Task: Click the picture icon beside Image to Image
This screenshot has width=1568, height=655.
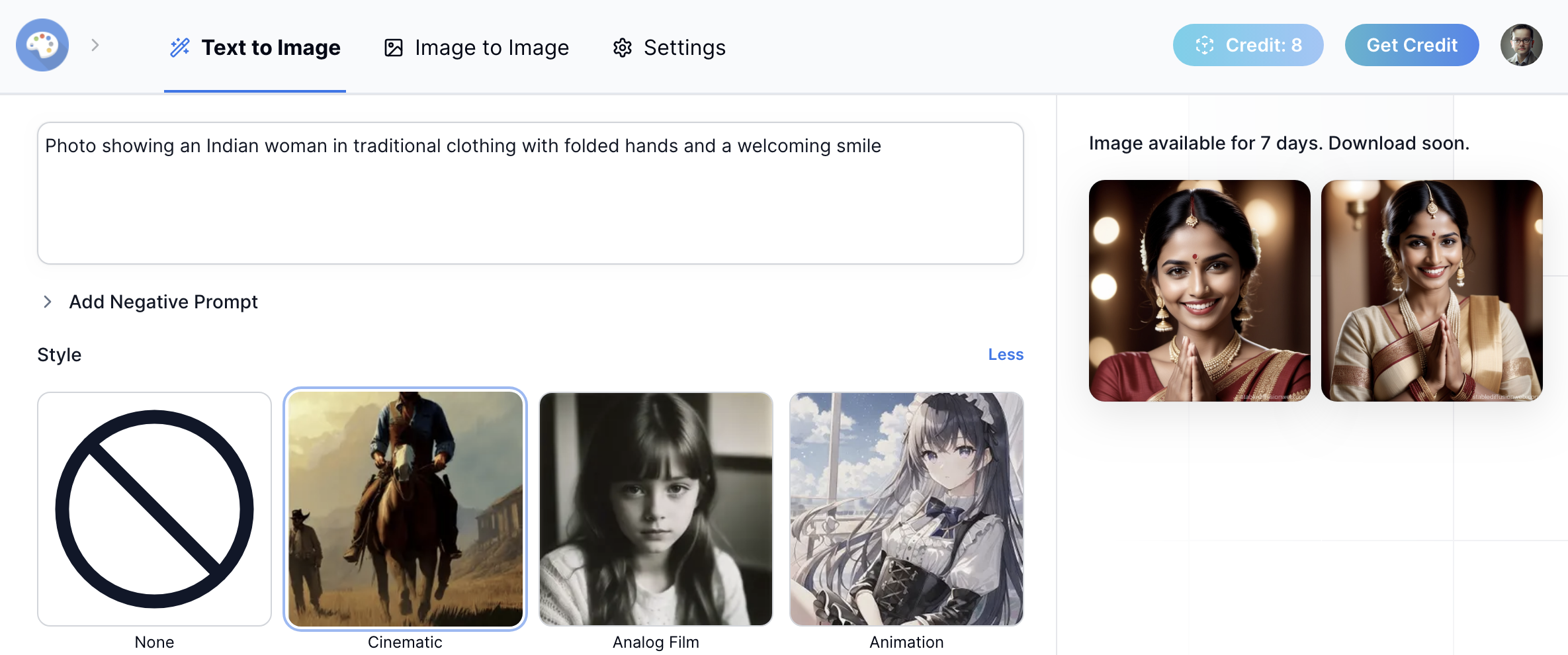Action: coord(394,48)
